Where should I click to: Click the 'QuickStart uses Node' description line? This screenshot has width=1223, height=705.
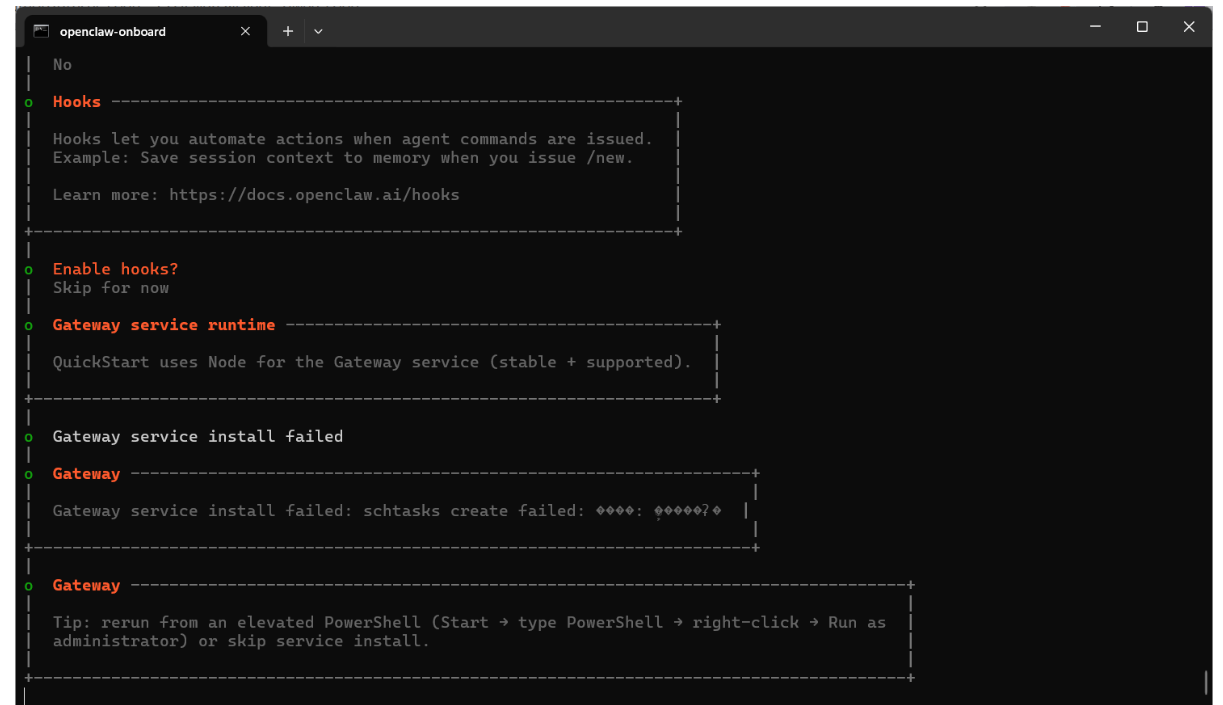(372, 362)
